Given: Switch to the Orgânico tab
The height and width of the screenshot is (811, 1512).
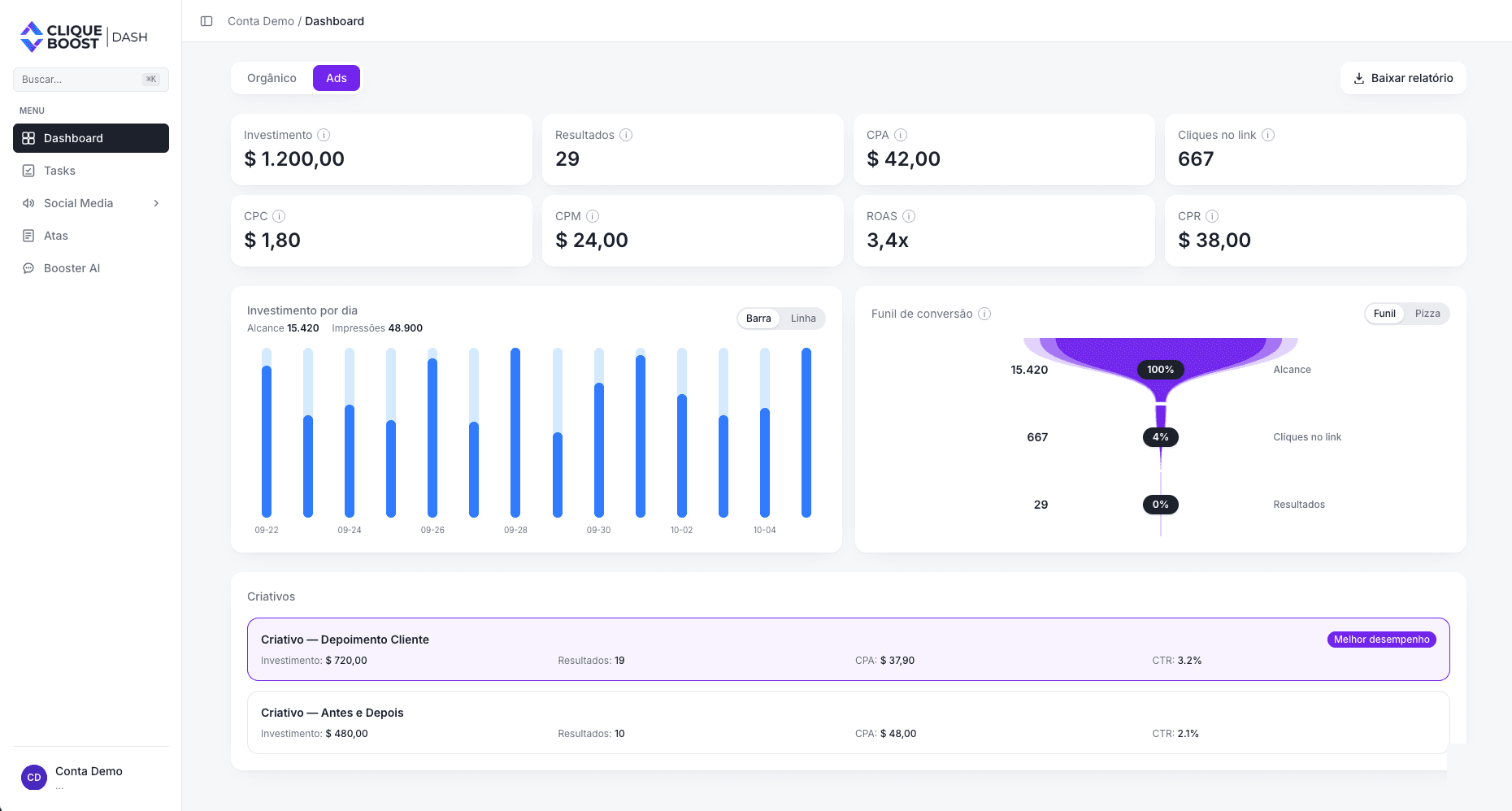Looking at the screenshot, I should [x=272, y=78].
